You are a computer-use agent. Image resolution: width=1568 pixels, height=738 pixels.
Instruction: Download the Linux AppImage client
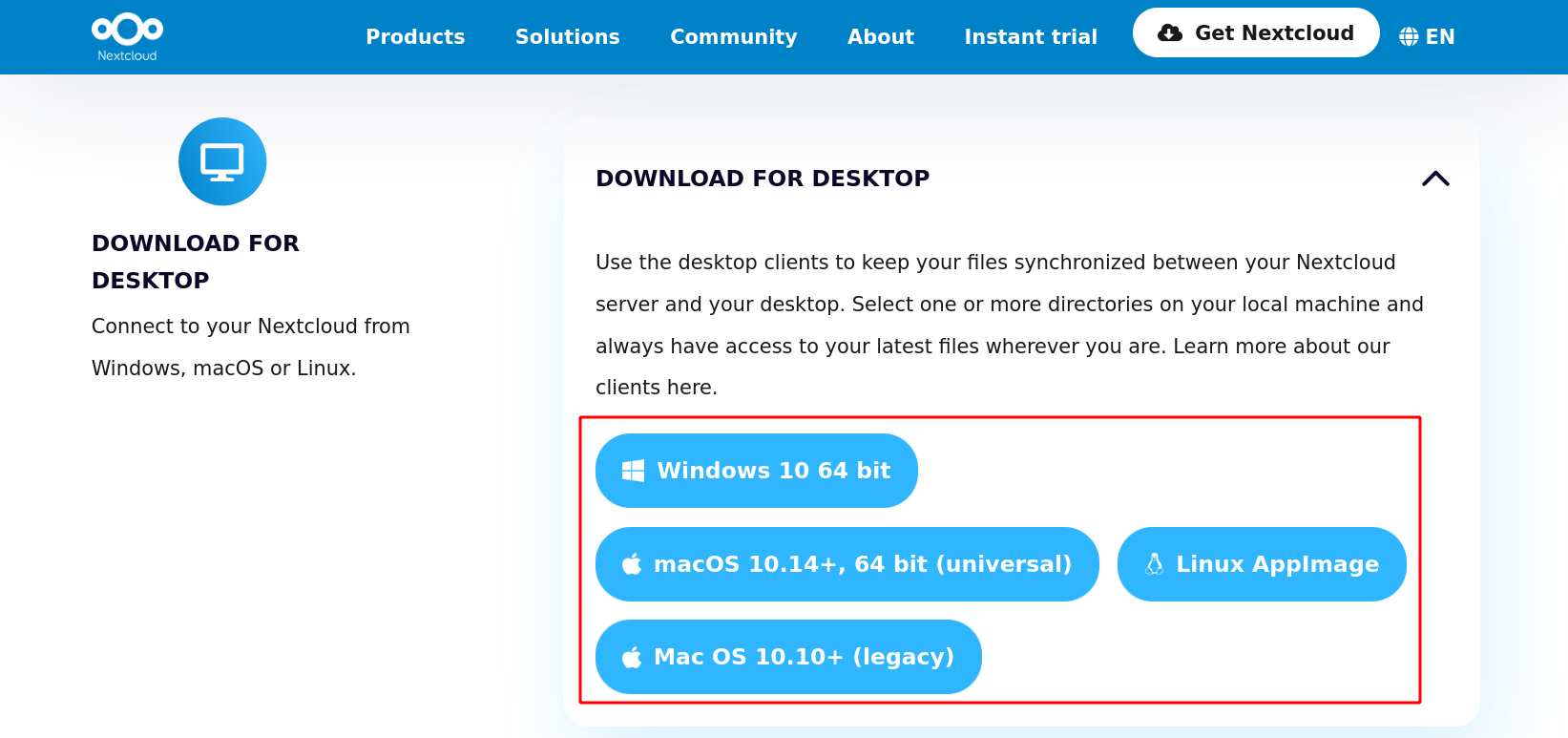[1262, 564]
